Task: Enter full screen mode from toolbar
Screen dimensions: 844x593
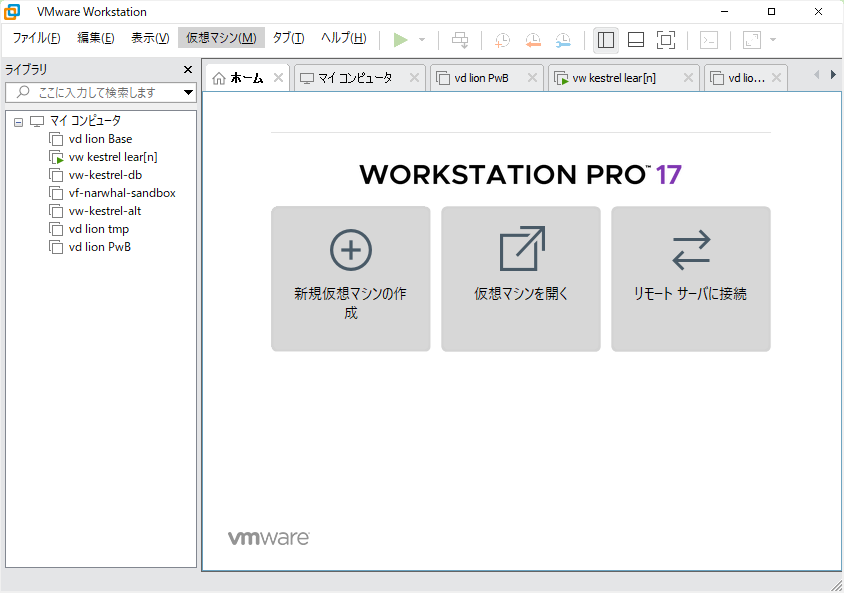Action: point(666,40)
